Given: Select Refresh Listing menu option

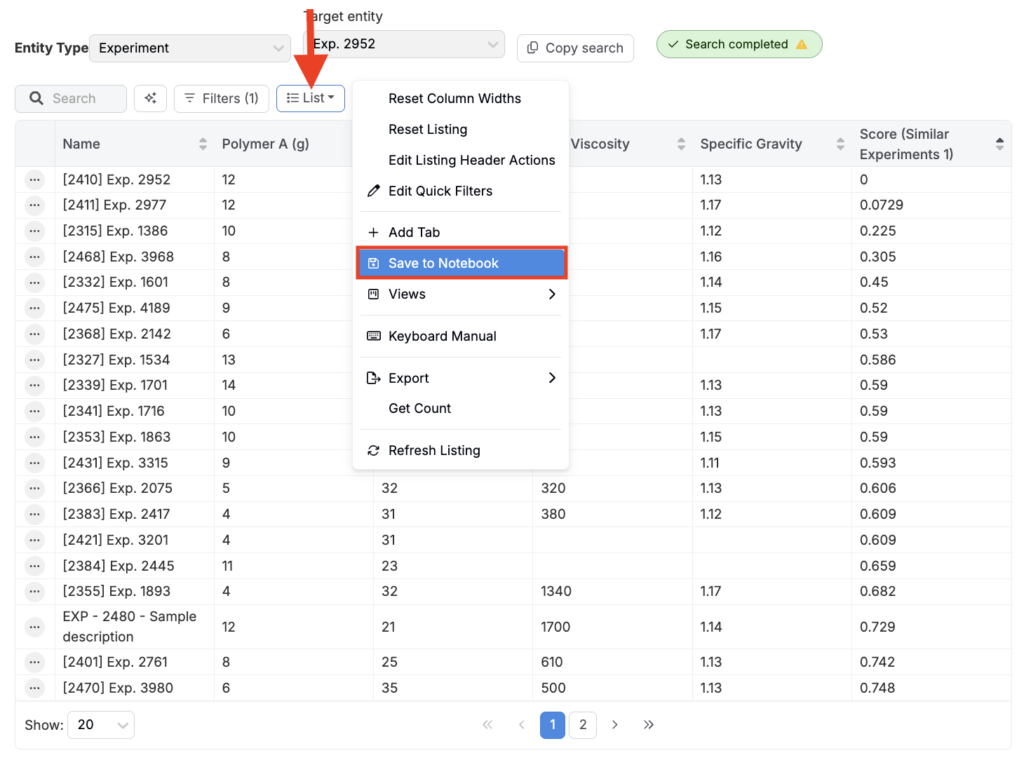Looking at the screenshot, I should pyautogui.click(x=434, y=450).
